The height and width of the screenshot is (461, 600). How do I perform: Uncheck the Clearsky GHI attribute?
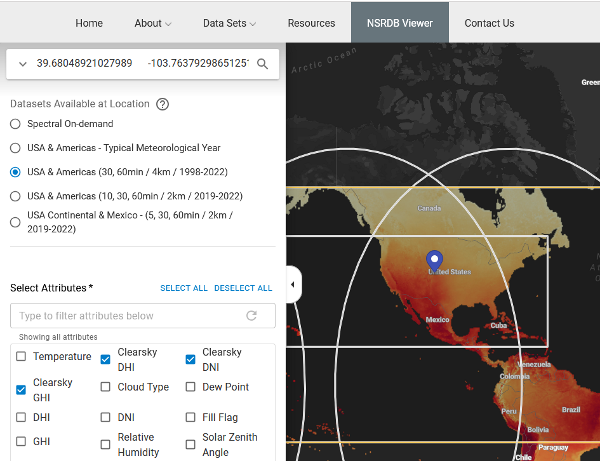tap(21, 390)
